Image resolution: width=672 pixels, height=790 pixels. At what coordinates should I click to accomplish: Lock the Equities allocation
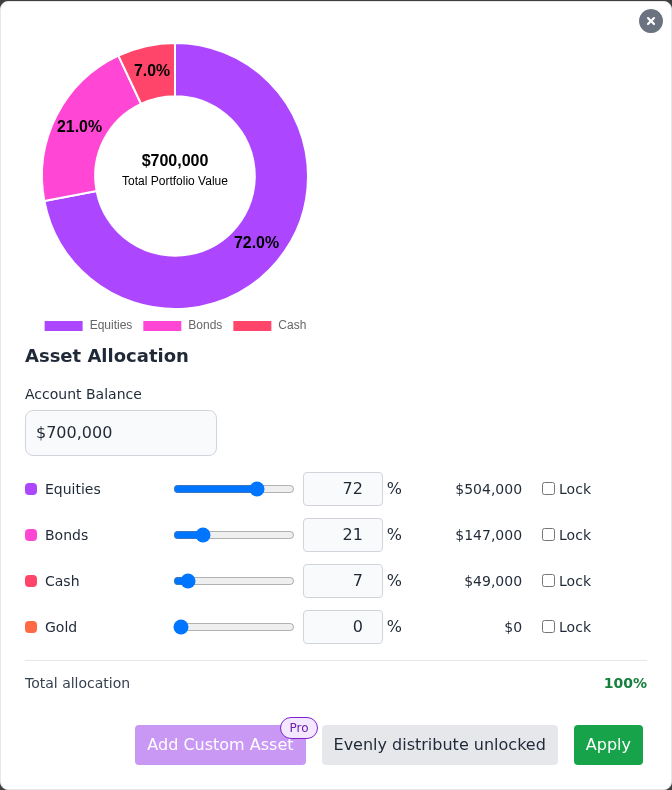[x=548, y=489]
